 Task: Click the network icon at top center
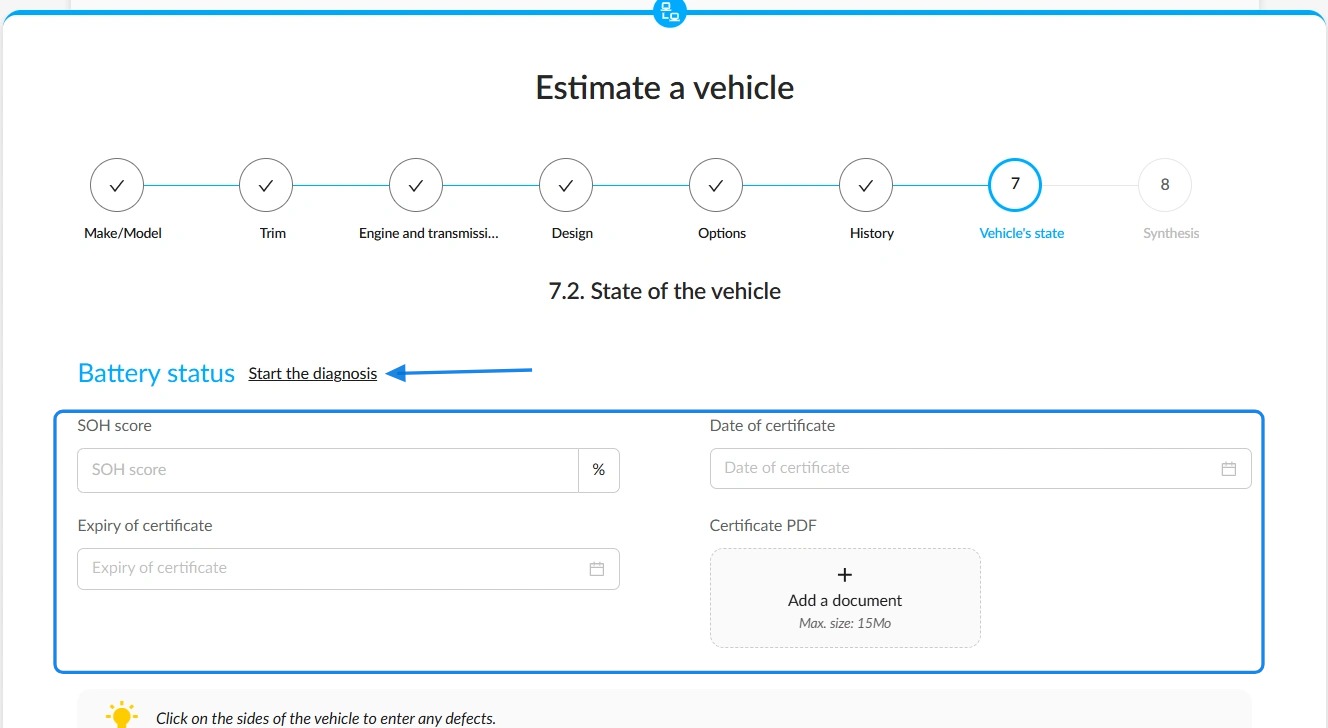click(x=669, y=12)
